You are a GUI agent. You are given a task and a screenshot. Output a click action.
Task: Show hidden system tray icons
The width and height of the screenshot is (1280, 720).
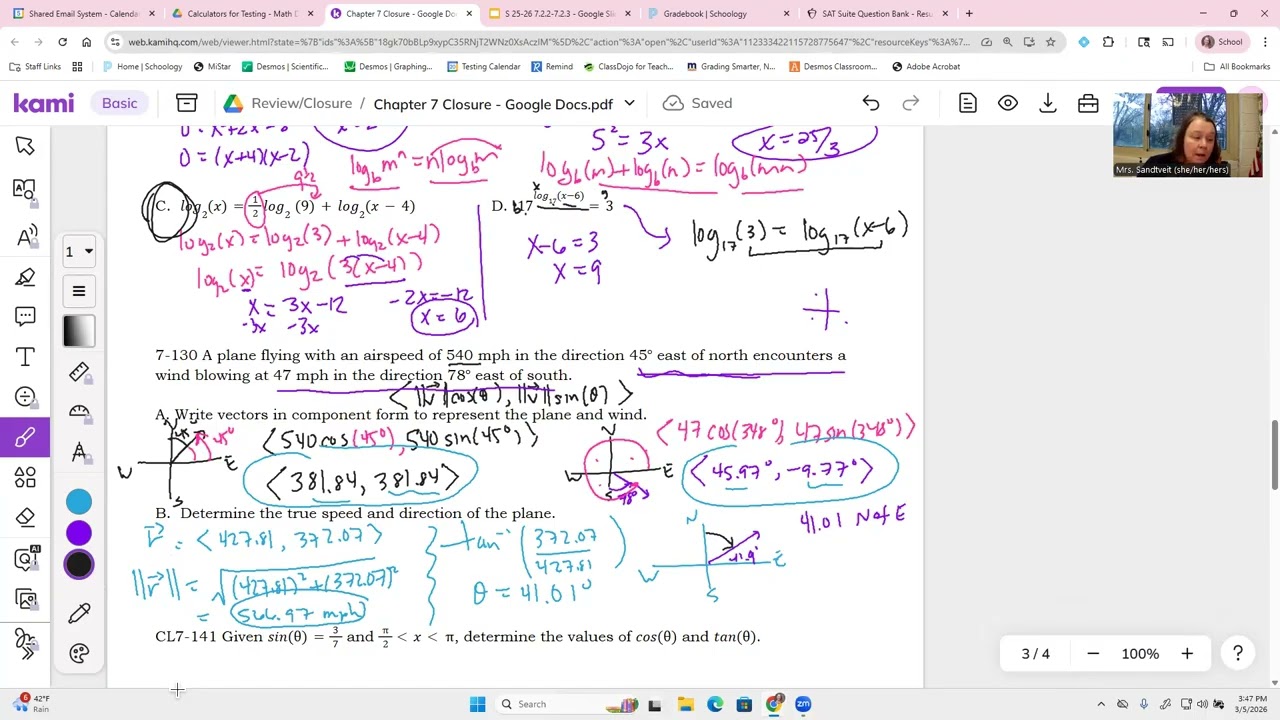tap(1101, 704)
